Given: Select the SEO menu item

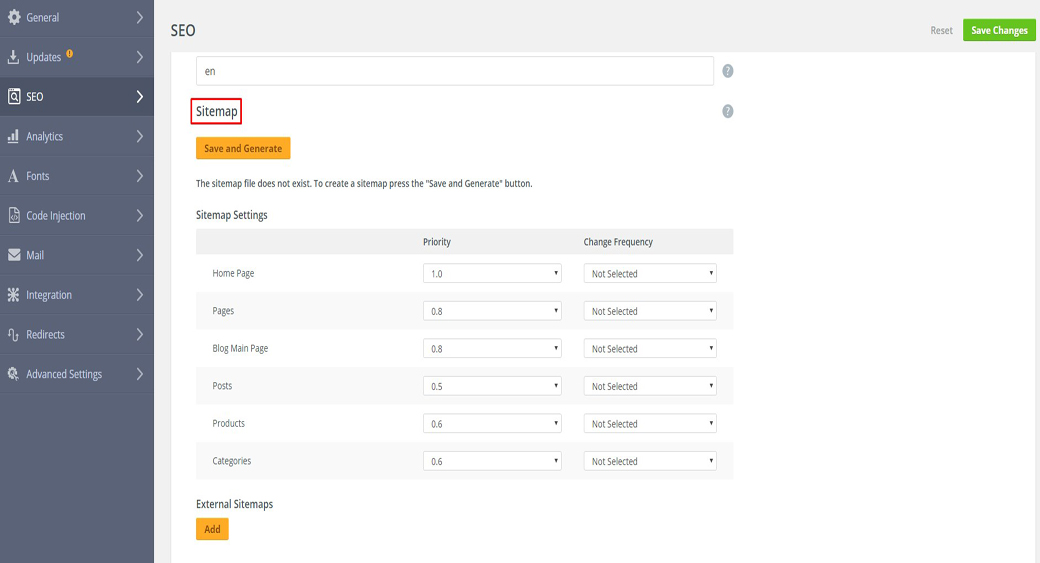Looking at the screenshot, I should point(76,97).
